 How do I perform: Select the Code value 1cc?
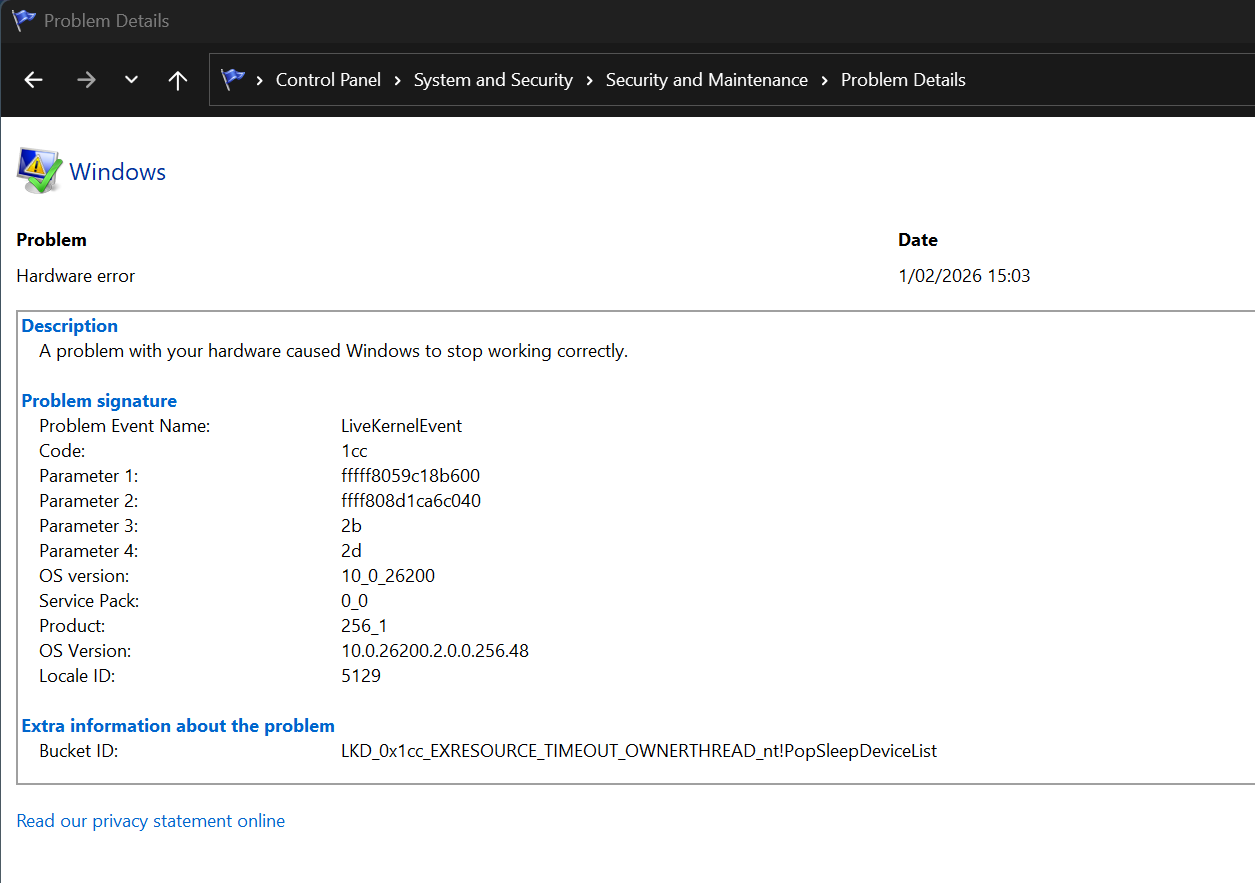[x=354, y=451]
